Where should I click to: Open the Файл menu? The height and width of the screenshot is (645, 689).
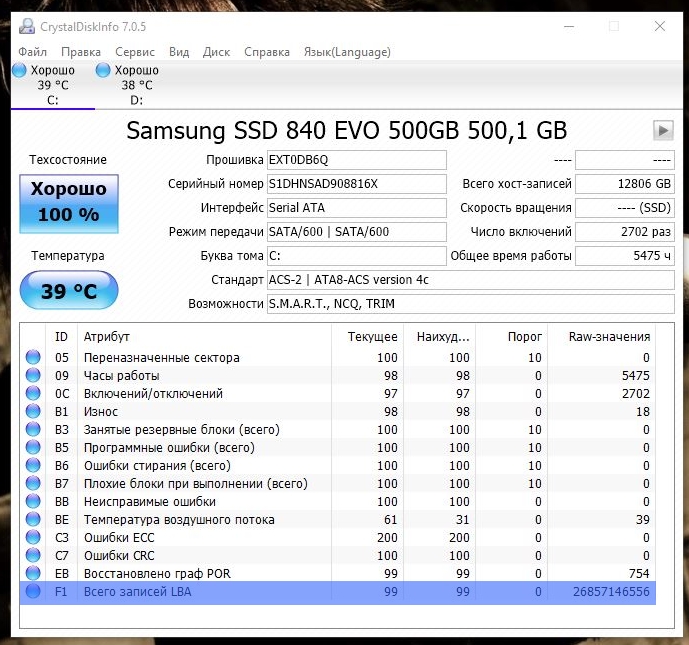point(32,52)
